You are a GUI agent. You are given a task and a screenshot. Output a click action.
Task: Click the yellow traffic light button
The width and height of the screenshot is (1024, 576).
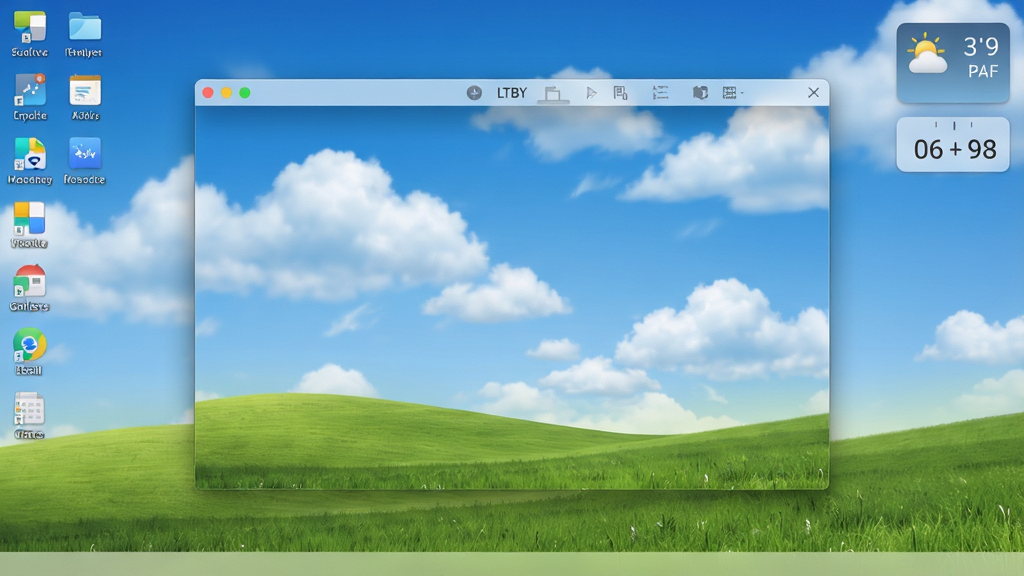point(226,93)
